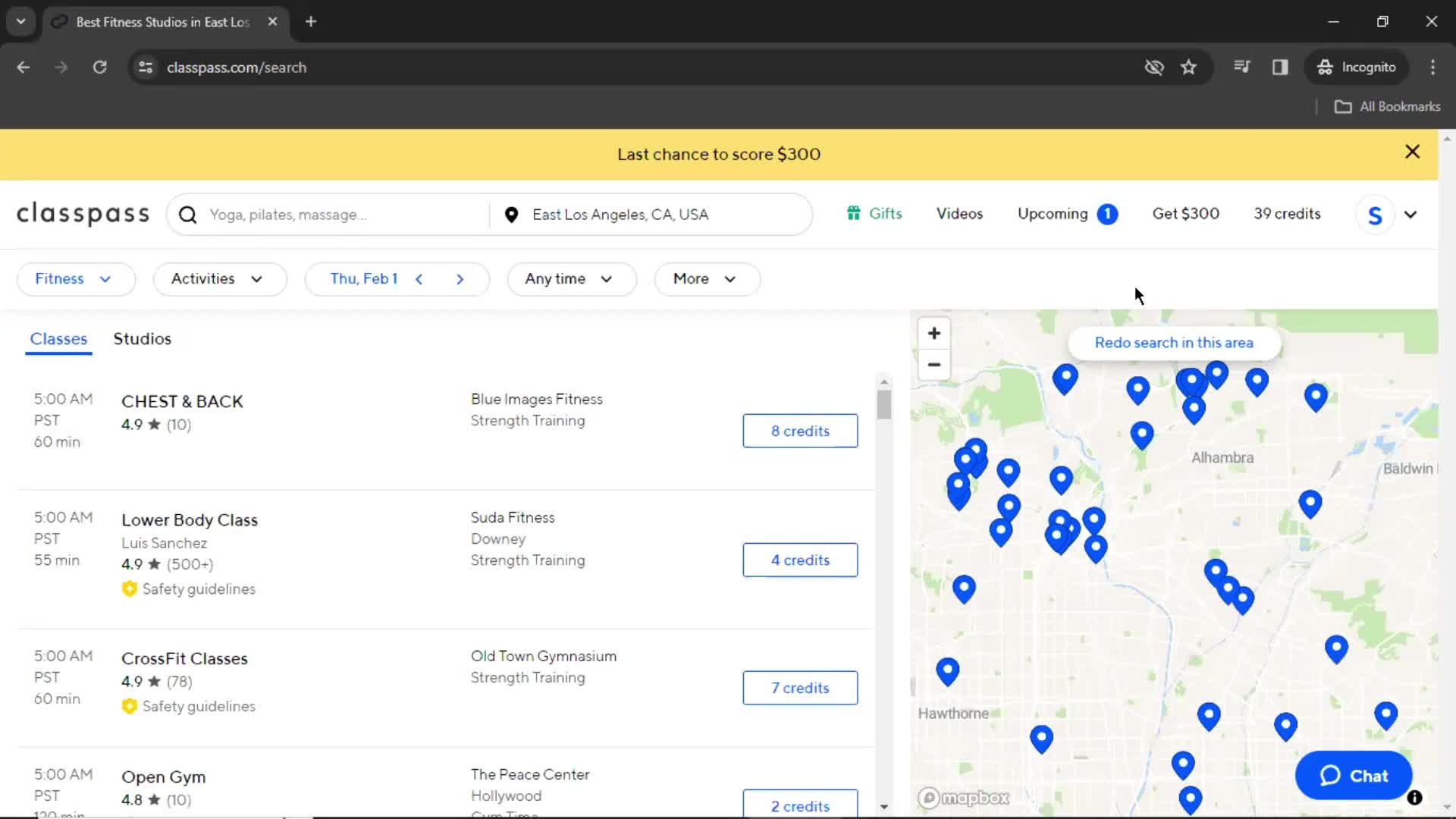The width and height of the screenshot is (1456, 819).
Task: Open a new browser tab
Action: [311, 22]
